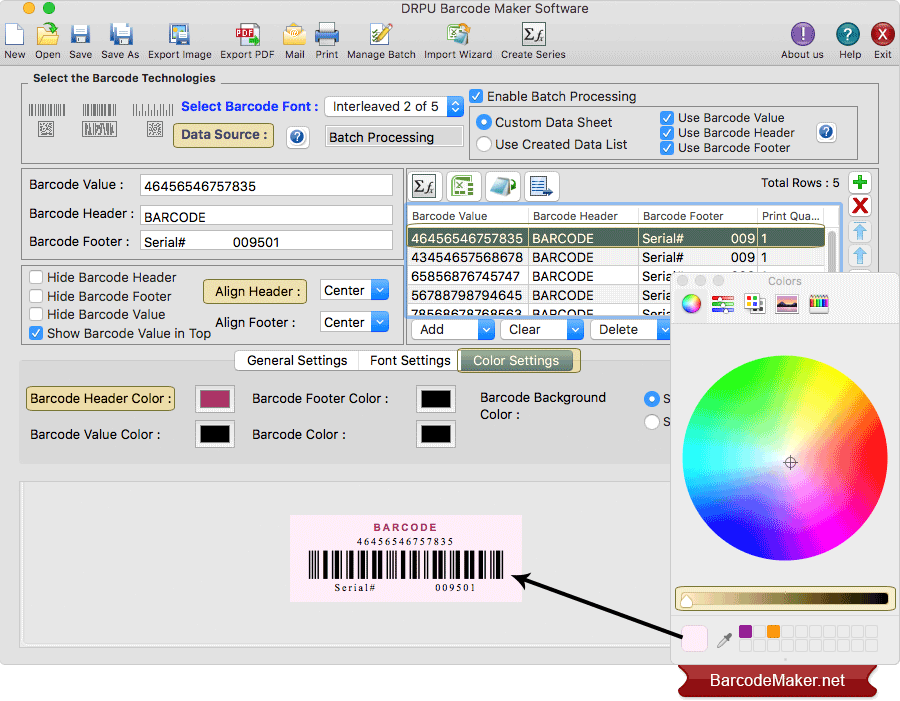The width and height of the screenshot is (900, 701).
Task: Click help icon beside Use Barcode options
Action: click(x=826, y=132)
